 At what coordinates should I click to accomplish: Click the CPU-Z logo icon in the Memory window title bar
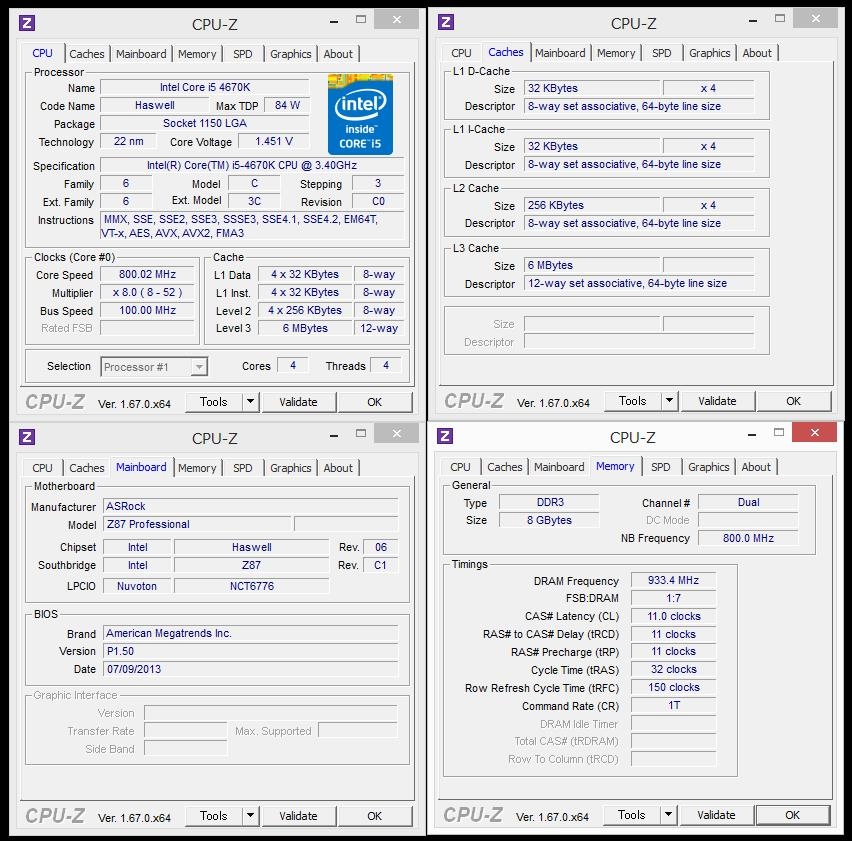pos(444,436)
